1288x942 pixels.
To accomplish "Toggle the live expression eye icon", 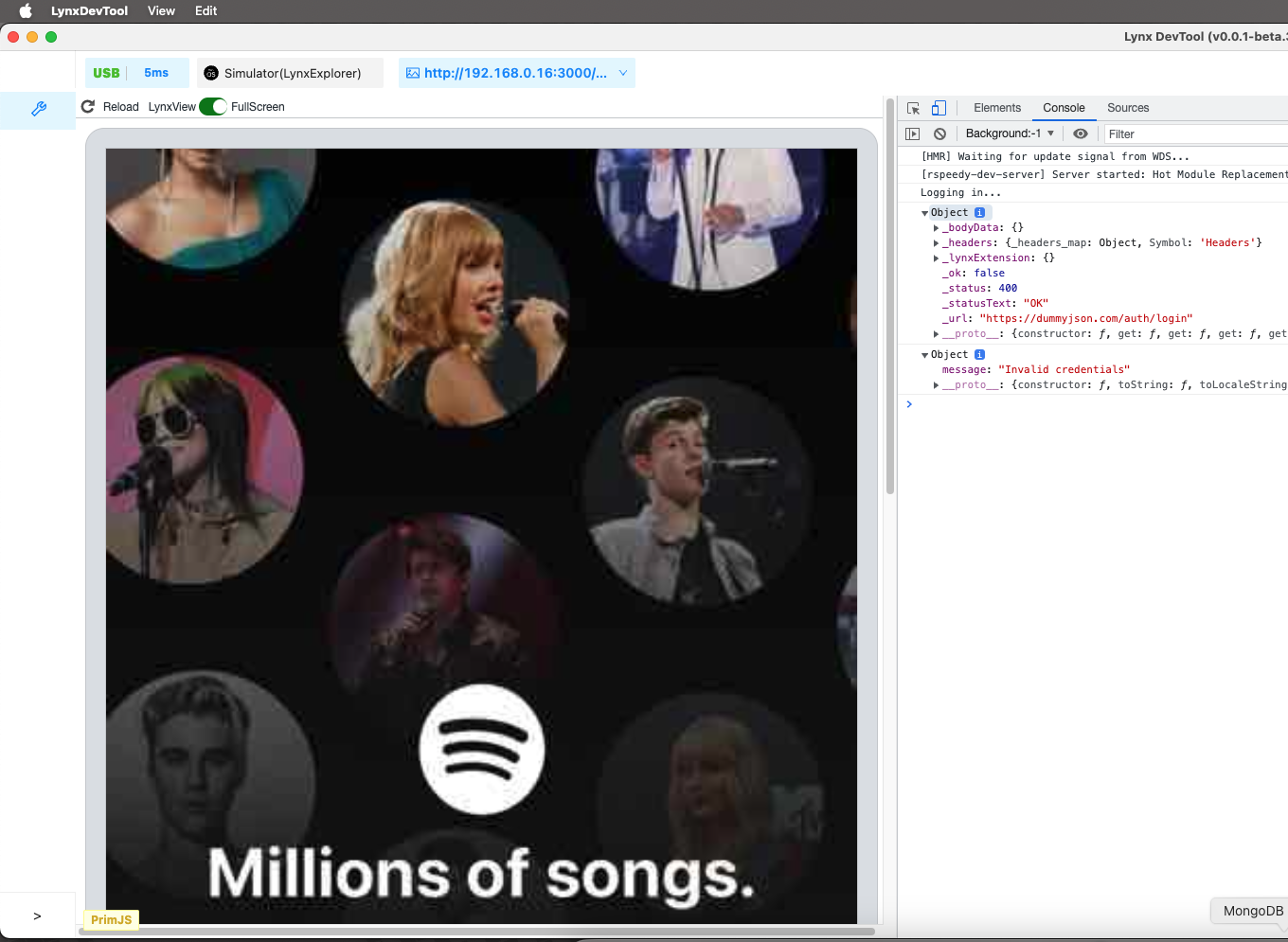I will pyautogui.click(x=1080, y=133).
